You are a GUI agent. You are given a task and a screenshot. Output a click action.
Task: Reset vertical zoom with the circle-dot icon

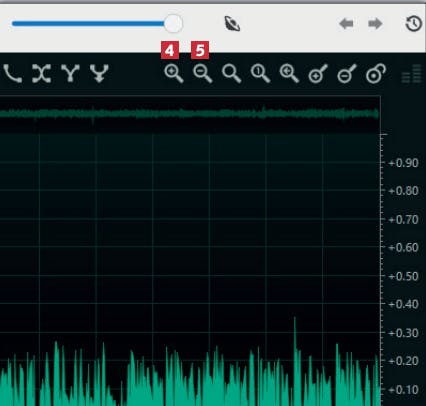tap(376, 73)
